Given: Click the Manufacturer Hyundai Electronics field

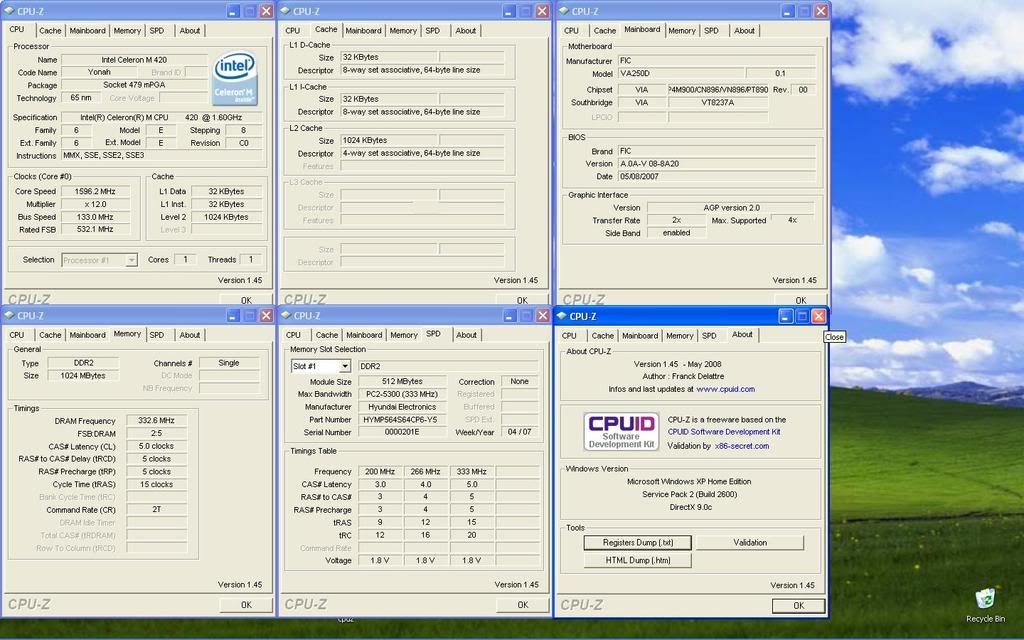Looking at the screenshot, I should coord(402,407).
